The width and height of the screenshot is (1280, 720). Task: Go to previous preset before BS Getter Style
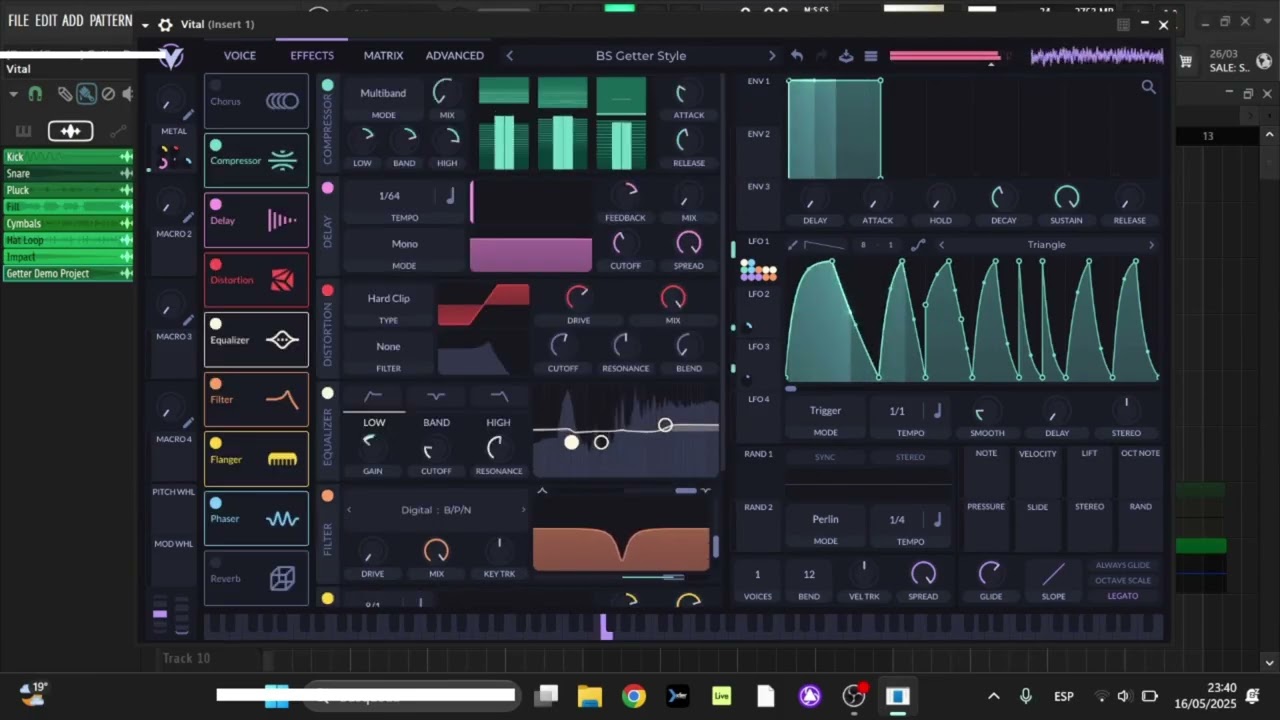pyautogui.click(x=509, y=56)
